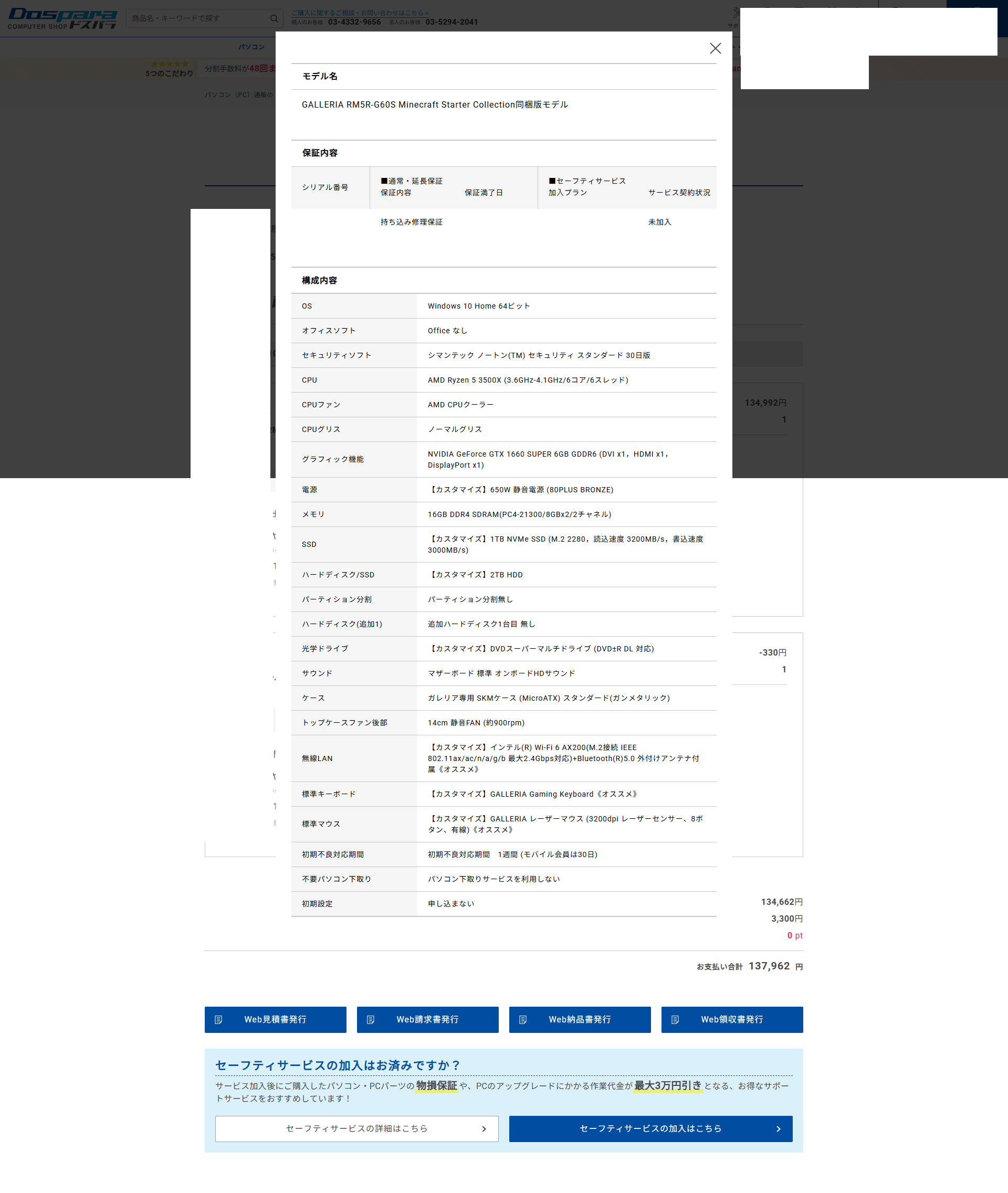The image size is (1008, 1193).
Task: Click document icon on Web見積書発行 button
Action: [218, 1020]
